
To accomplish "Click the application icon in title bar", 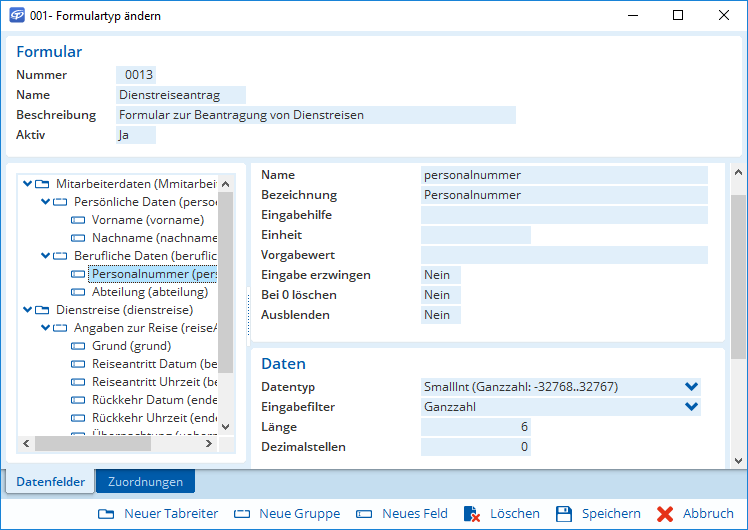I will (x=16, y=16).
